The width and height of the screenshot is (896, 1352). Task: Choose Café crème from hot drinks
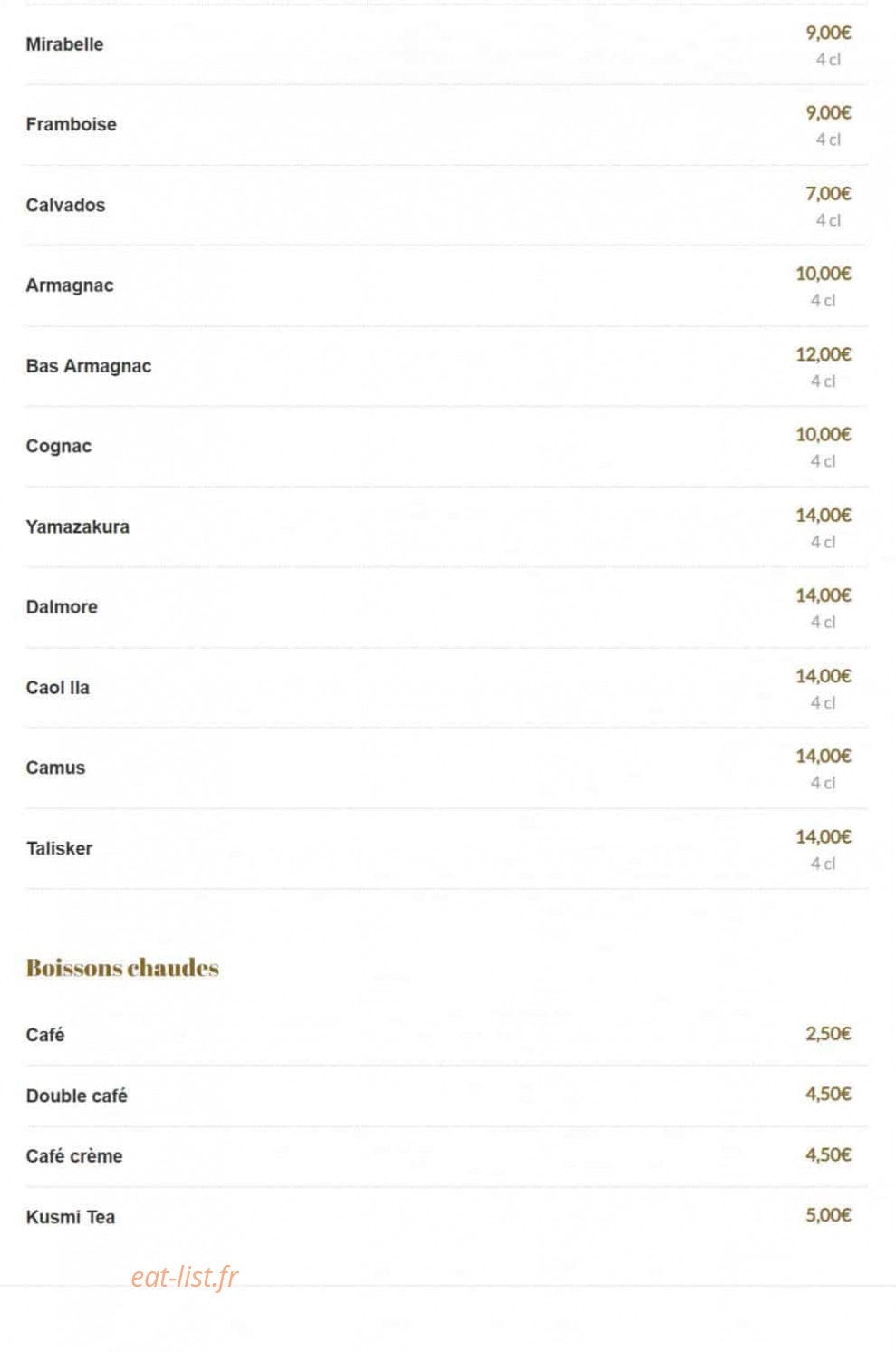coord(74,1156)
